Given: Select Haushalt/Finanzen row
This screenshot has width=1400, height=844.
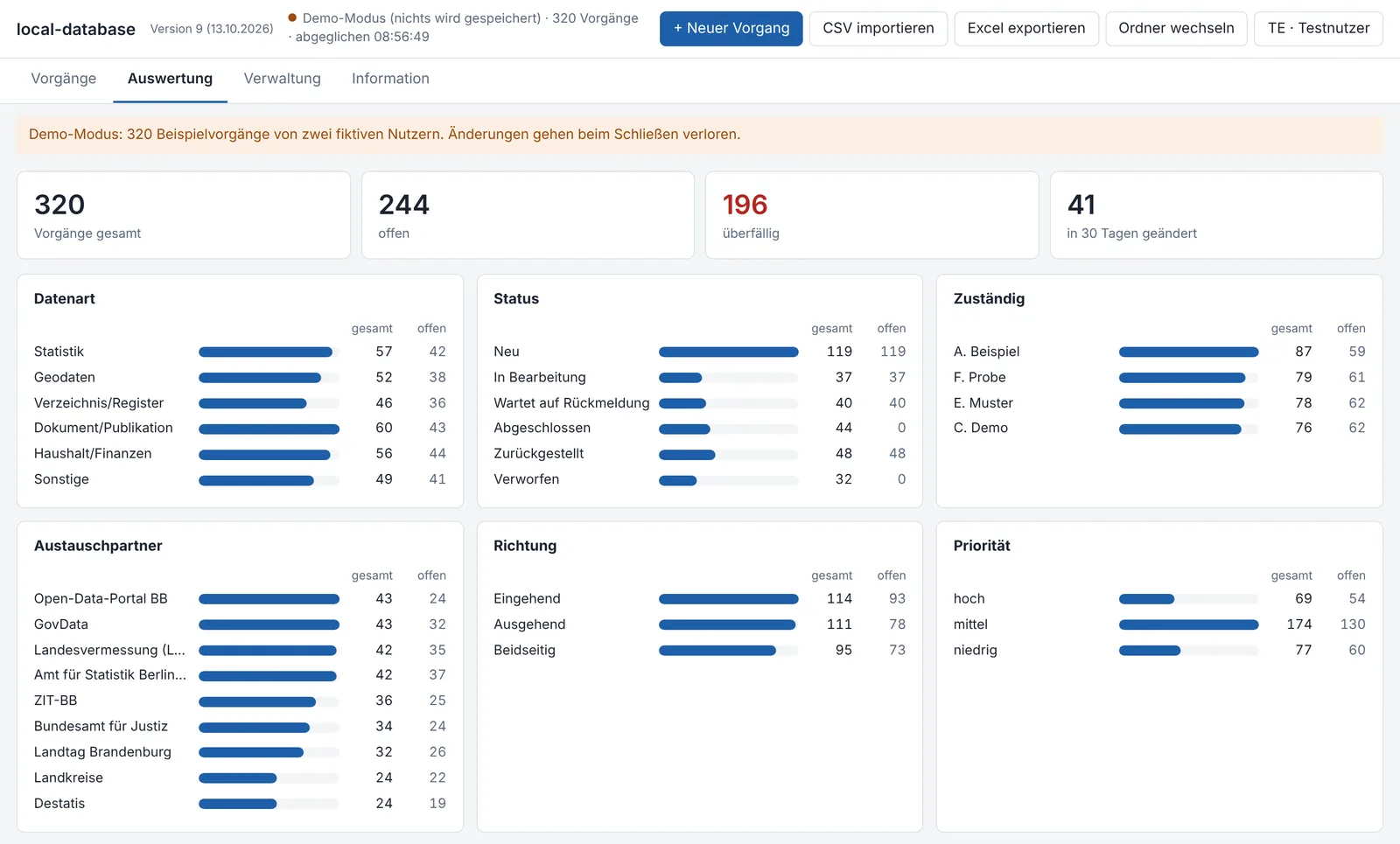Looking at the screenshot, I should pyautogui.click(x=240, y=453).
